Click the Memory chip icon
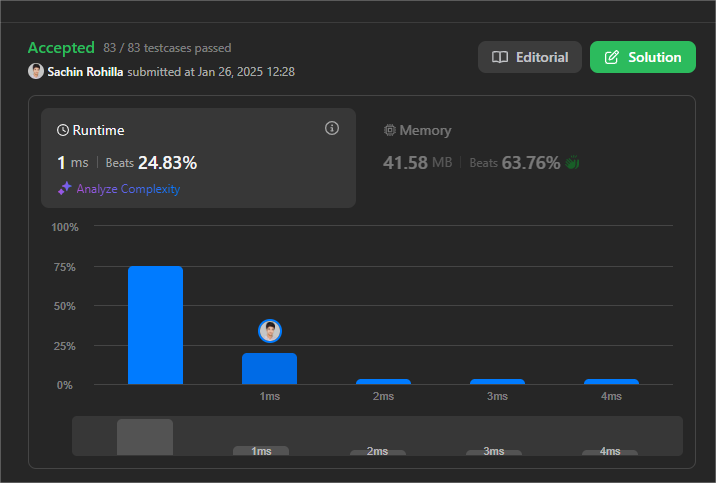 click(390, 130)
